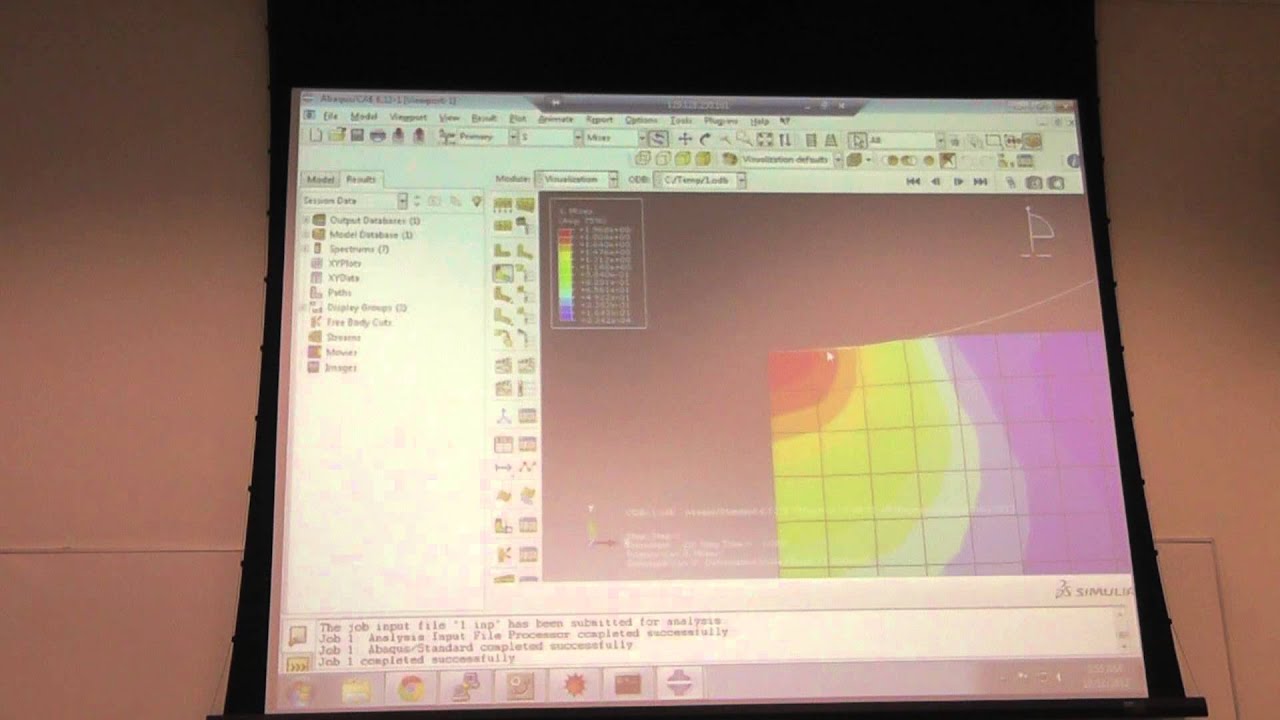Viewport: 1280px width, 720px height.
Task: Click the Save model database icon
Action: pos(357,136)
